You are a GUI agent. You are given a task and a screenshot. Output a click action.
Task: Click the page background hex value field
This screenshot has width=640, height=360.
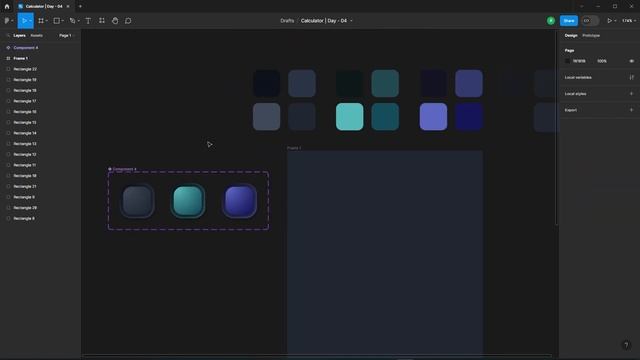point(579,61)
